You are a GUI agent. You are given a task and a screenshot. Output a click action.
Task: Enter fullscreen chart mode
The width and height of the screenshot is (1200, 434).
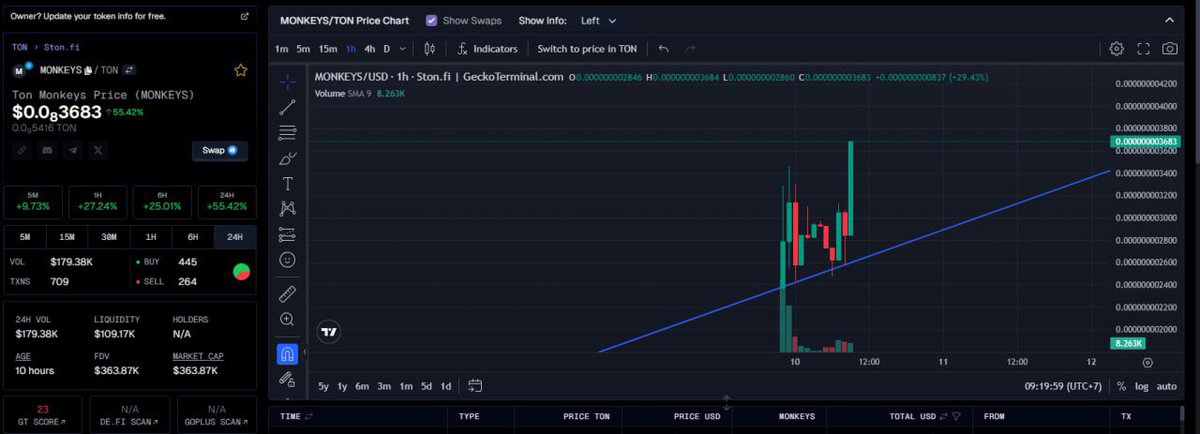coord(1143,48)
